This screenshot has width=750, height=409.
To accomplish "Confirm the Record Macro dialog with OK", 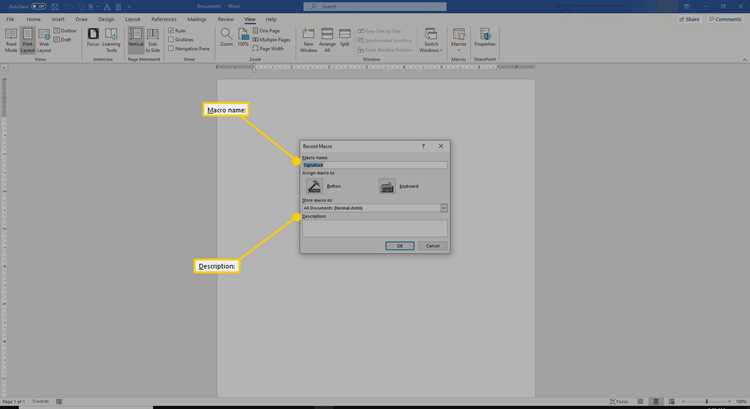I will (x=400, y=246).
